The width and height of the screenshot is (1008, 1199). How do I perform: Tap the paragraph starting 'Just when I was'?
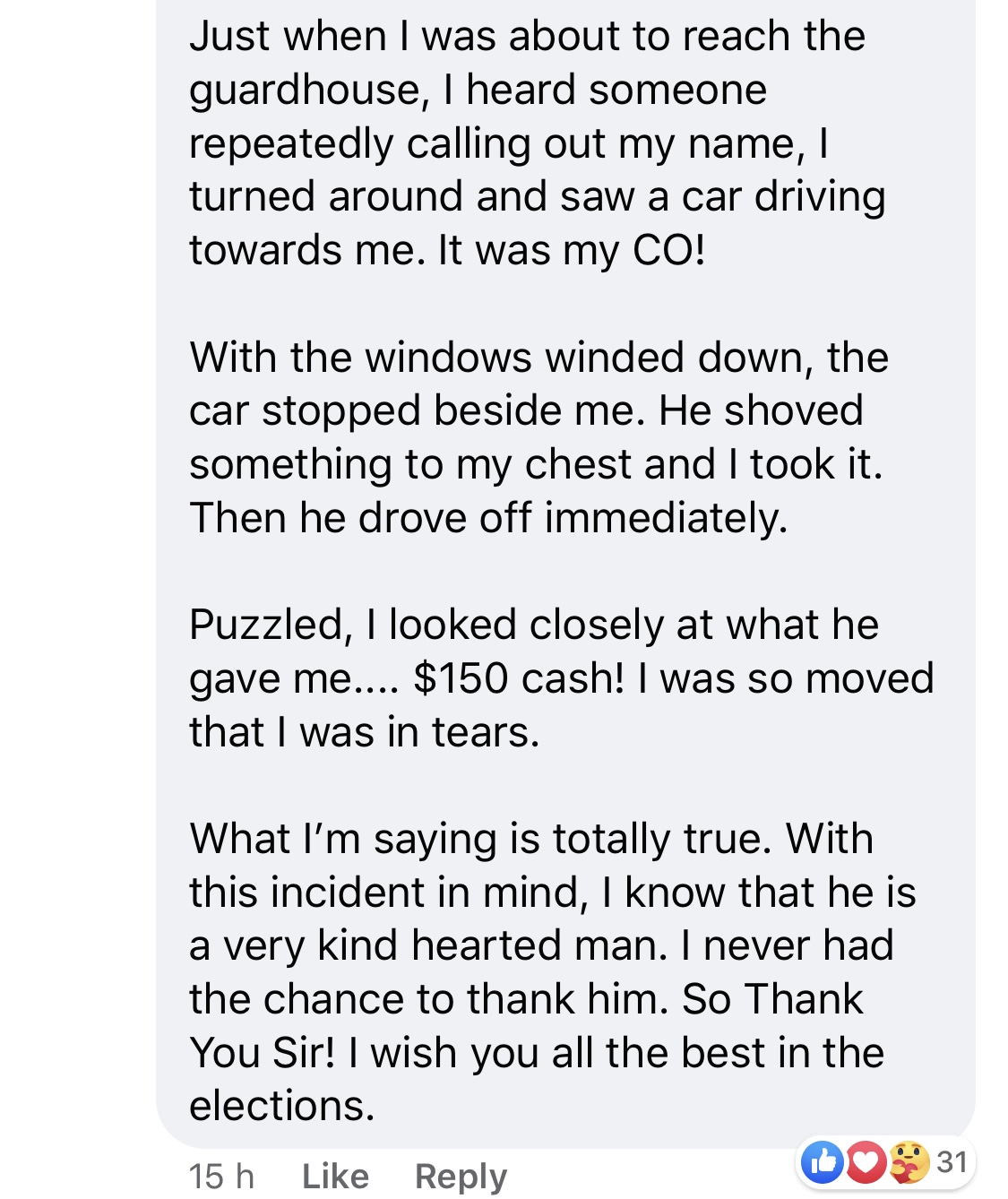point(538,143)
